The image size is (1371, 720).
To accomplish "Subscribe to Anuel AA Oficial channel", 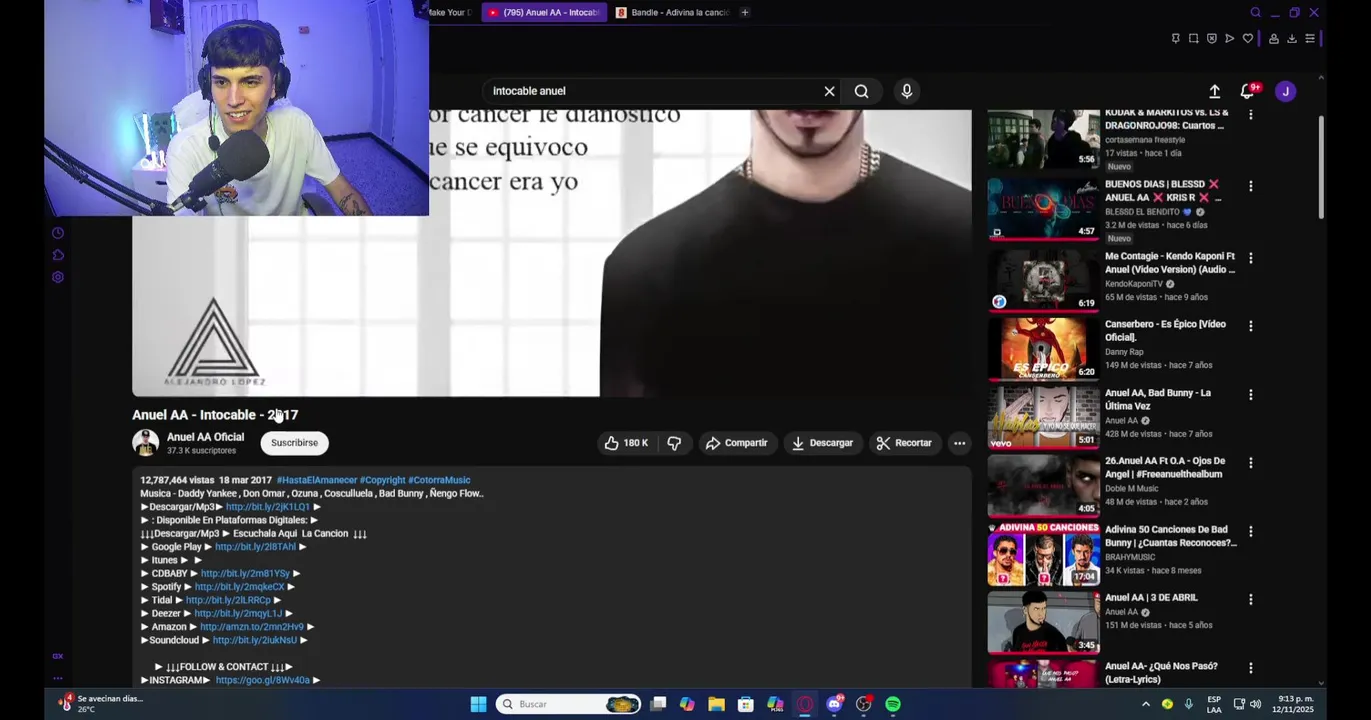I will 294,443.
